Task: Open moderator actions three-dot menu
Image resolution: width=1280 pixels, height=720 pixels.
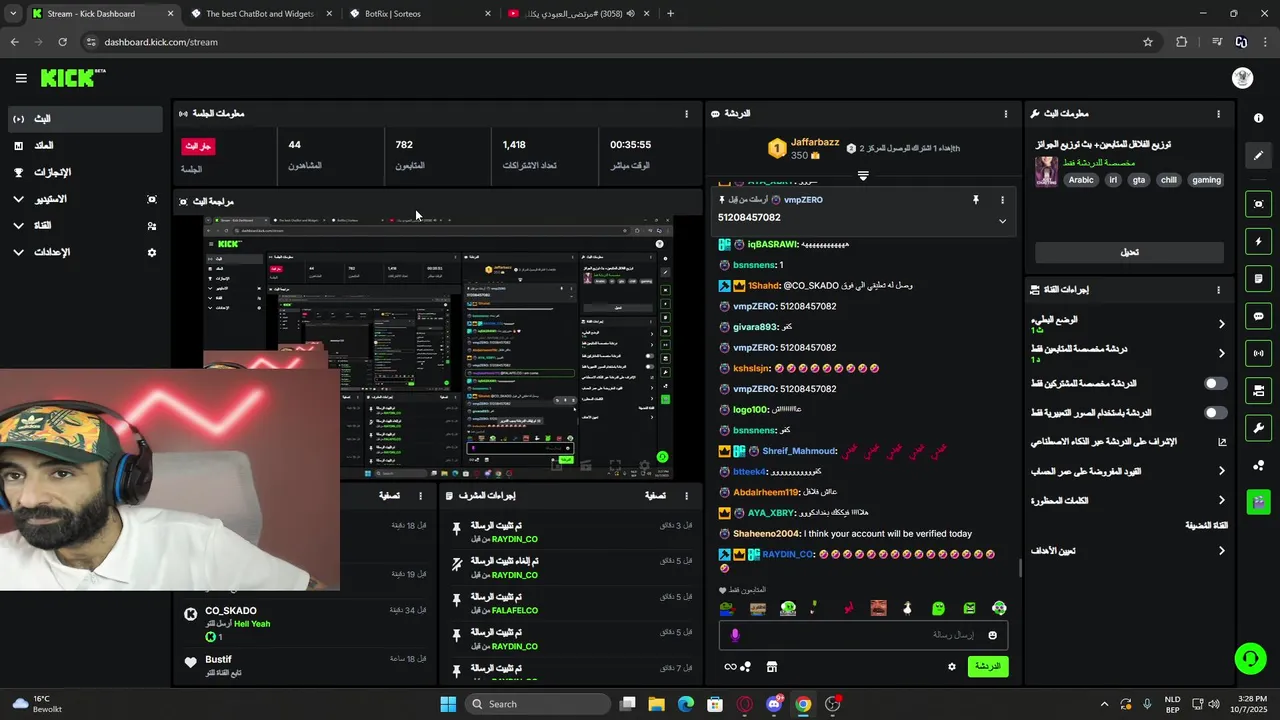Action: (686, 495)
